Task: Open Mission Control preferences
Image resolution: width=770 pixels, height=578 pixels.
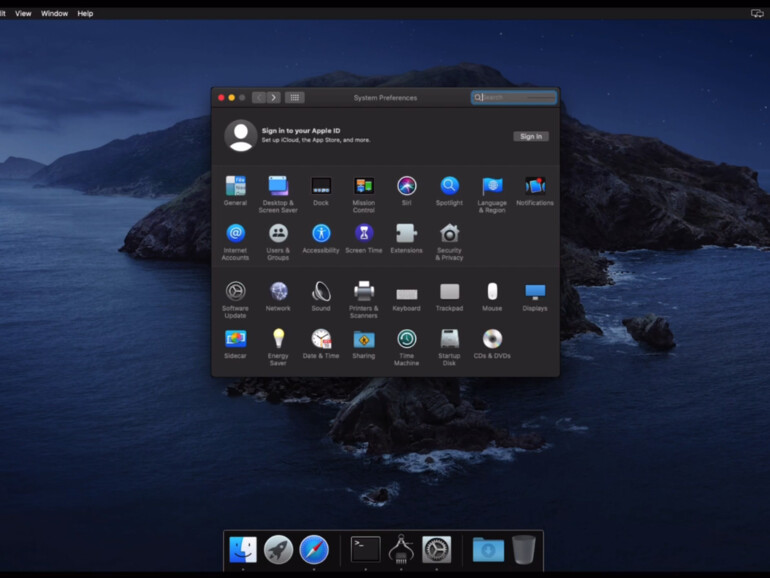Action: tap(364, 186)
